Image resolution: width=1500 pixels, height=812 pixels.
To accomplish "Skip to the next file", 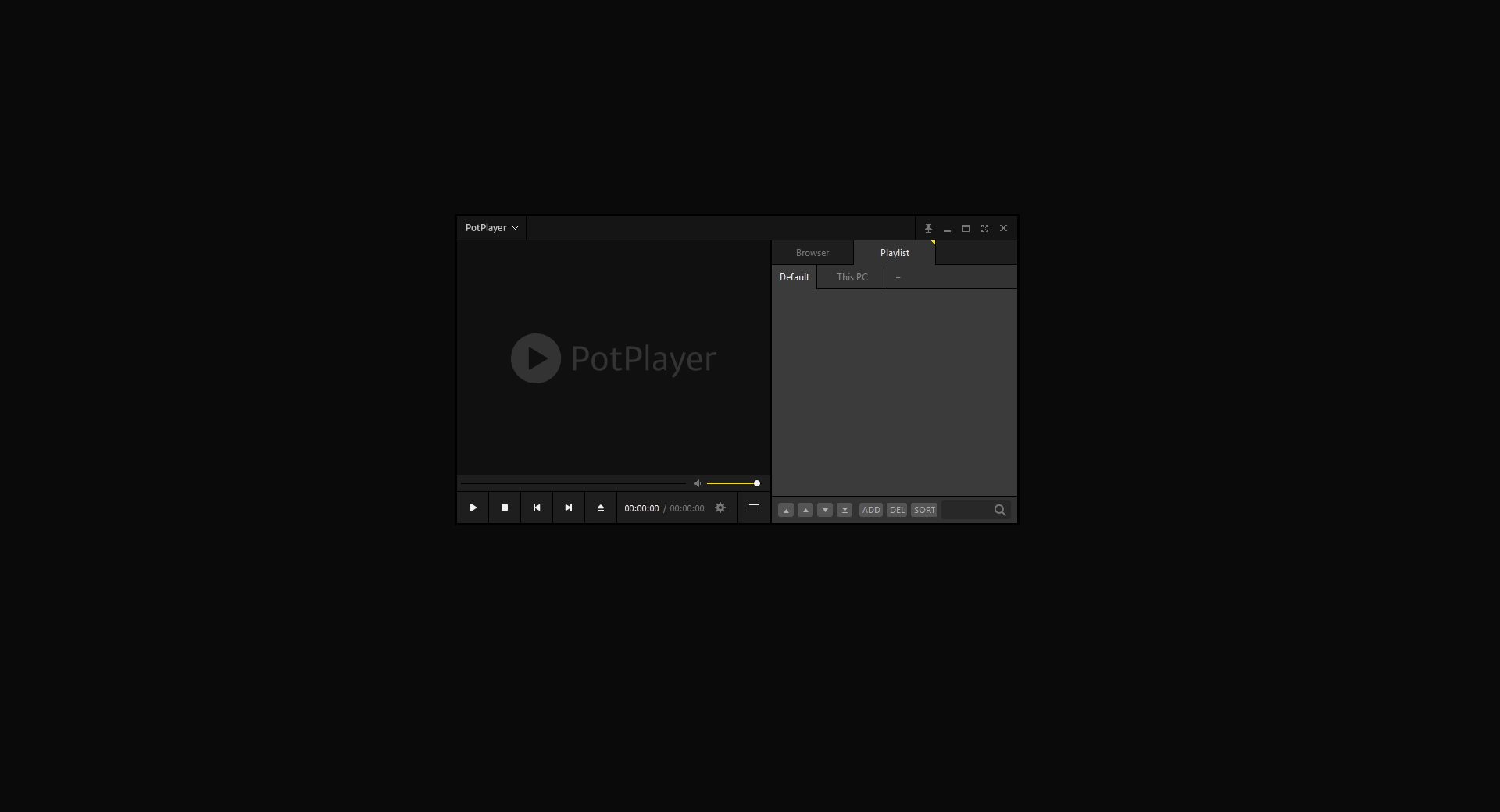I will pyautogui.click(x=569, y=507).
